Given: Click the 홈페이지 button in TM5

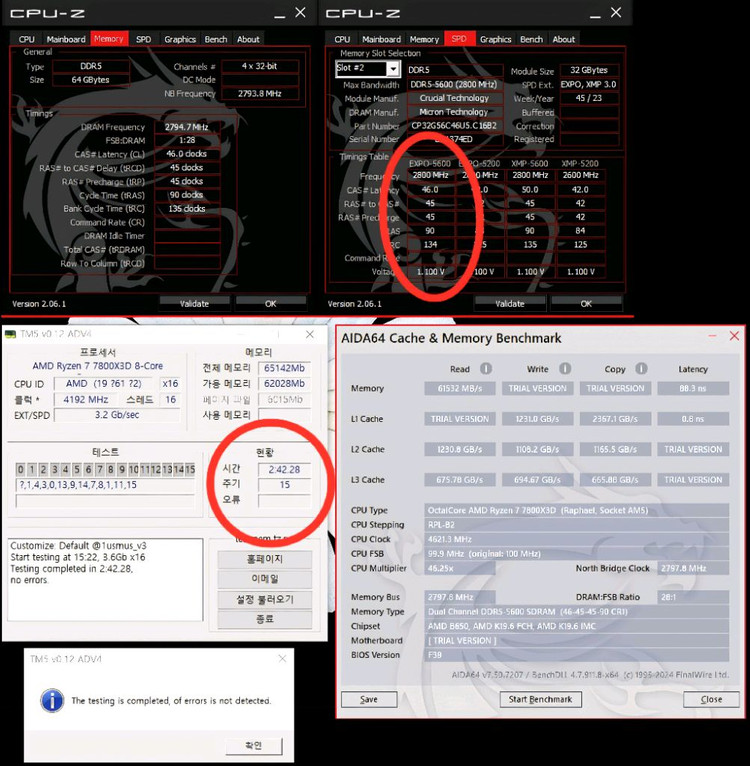Looking at the screenshot, I should click(264, 559).
